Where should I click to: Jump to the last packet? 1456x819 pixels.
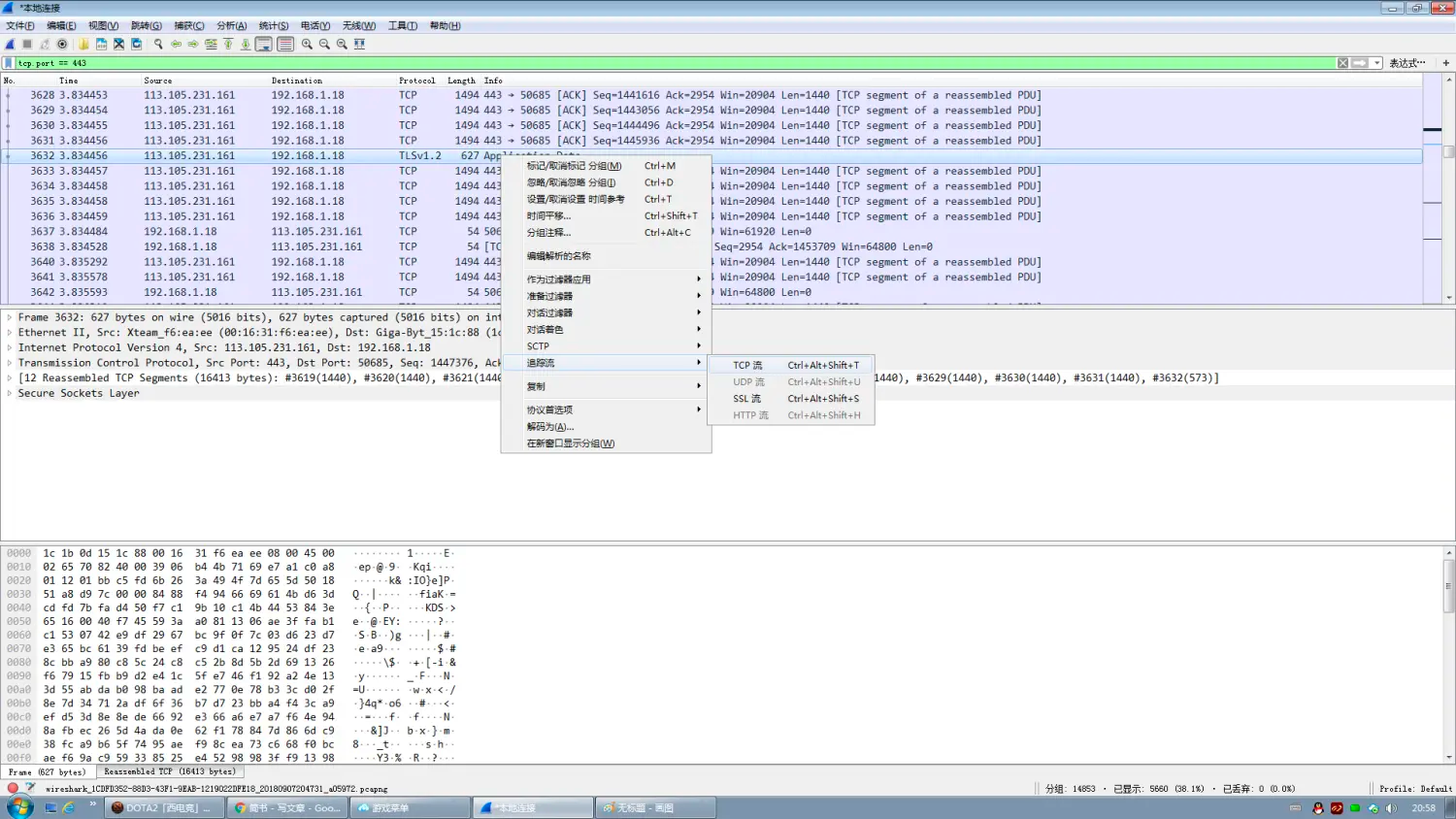coord(246,44)
